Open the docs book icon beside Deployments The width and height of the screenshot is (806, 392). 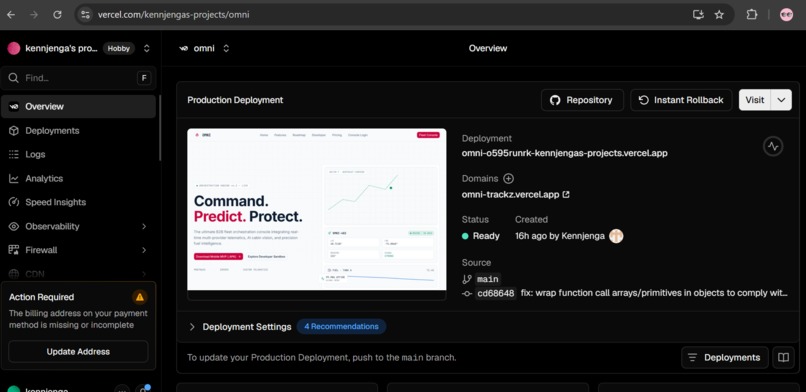pyautogui.click(x=783, y=358)
